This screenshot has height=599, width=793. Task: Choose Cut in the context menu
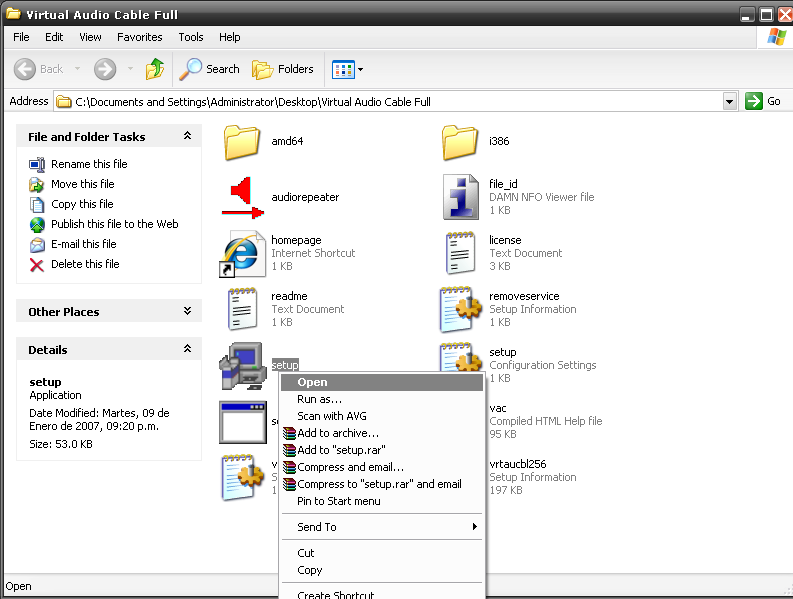tap(382, 553)
